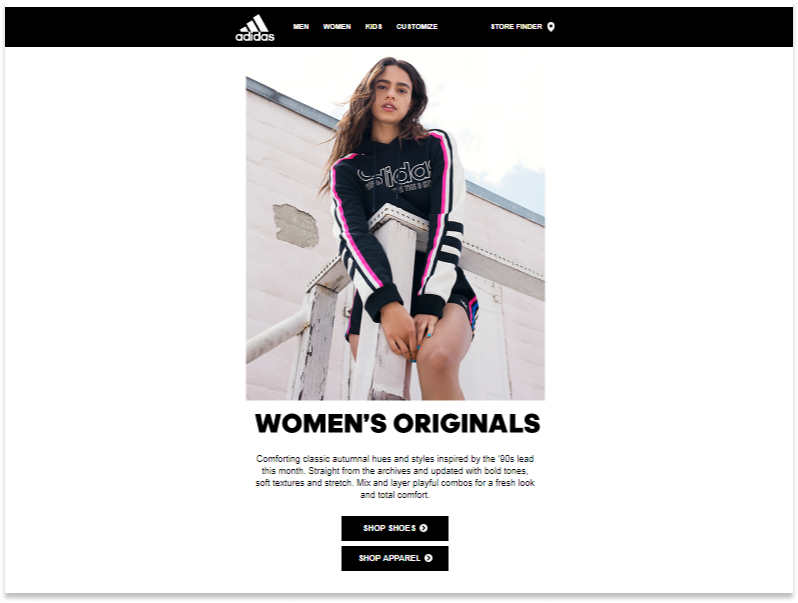Select Kids in the navigation bar
798x603 pixels.
tap(374, 26)
